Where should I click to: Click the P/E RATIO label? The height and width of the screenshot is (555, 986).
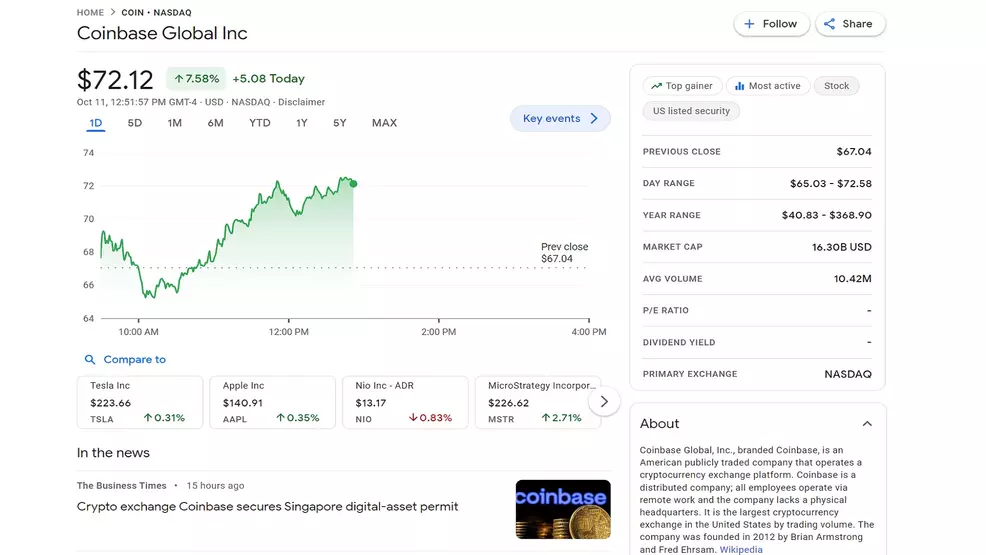click(665, 310)
